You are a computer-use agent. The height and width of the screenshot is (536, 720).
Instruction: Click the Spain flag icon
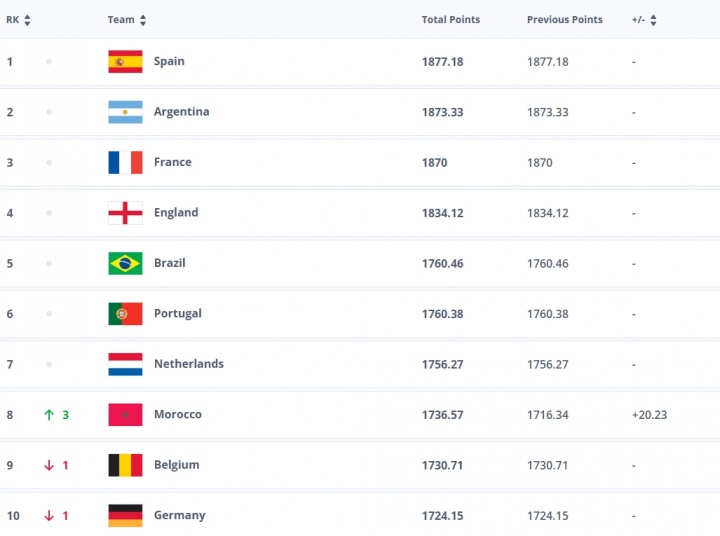[125, 61]
